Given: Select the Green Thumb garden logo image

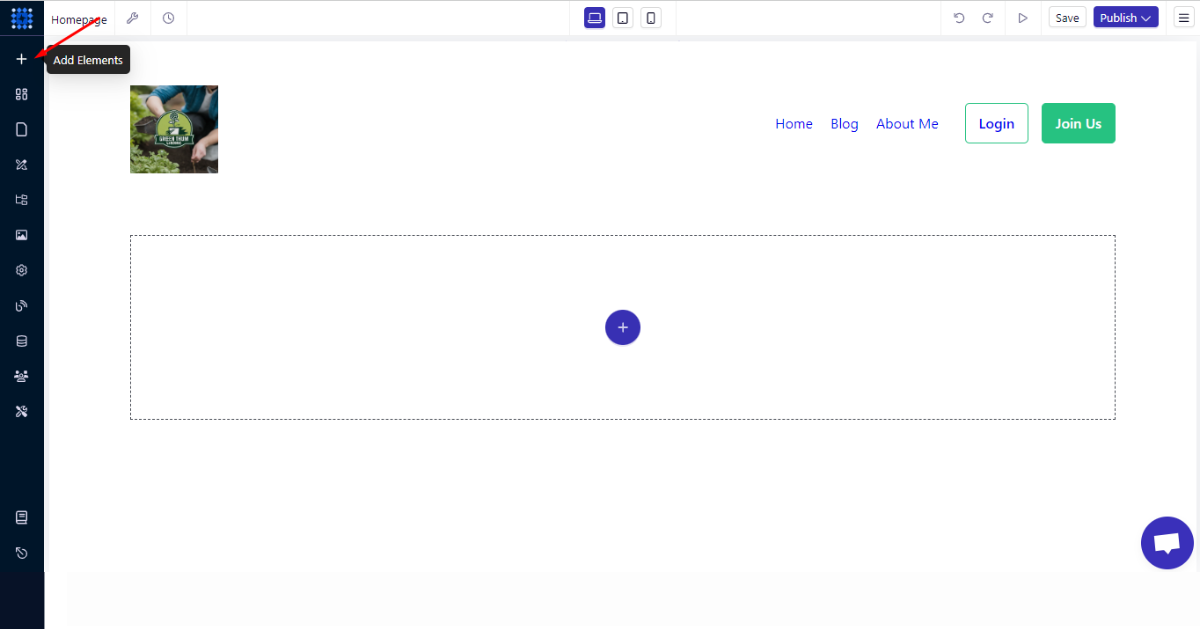Looking at the screenshot, I should pyautogui.click(x=174, y=129).
